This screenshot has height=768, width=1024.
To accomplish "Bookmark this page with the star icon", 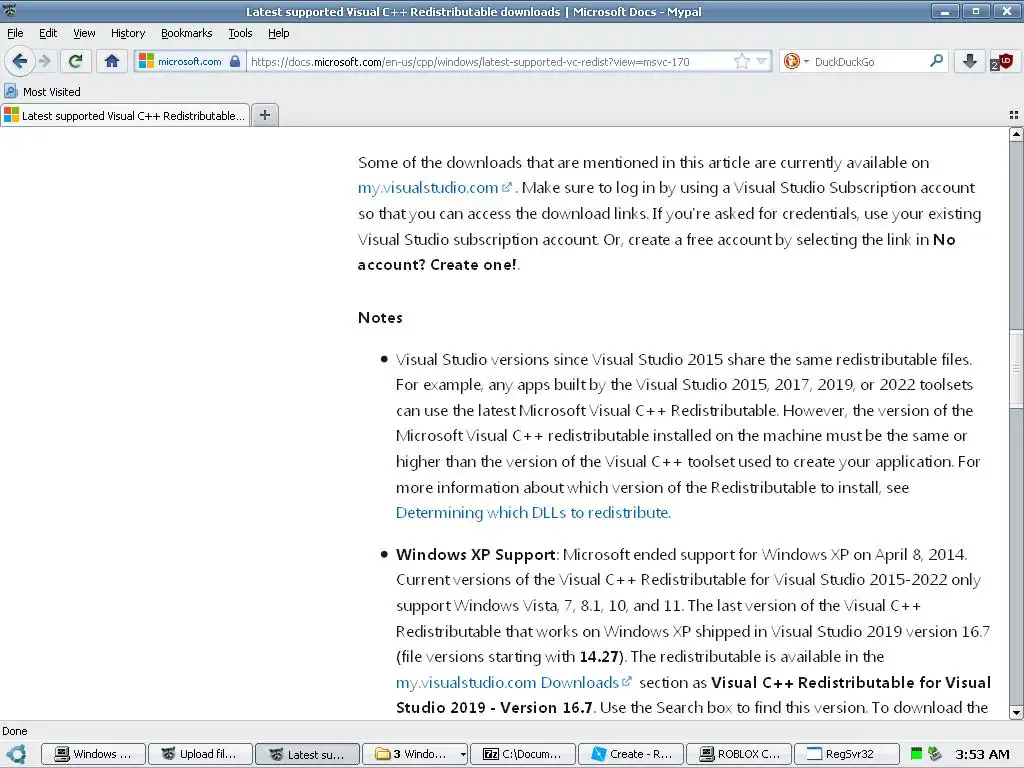I will pyautogui.click(x=741, y=61).
